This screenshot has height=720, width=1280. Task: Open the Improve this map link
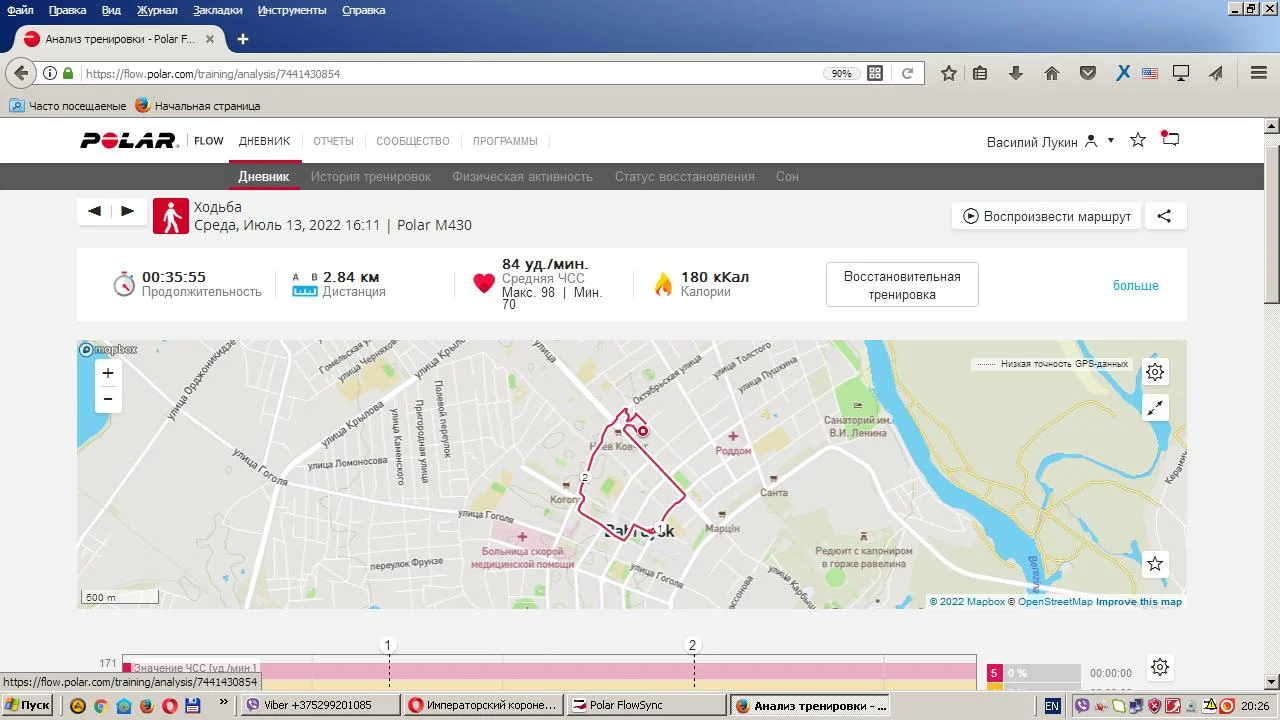point(1138,602)
